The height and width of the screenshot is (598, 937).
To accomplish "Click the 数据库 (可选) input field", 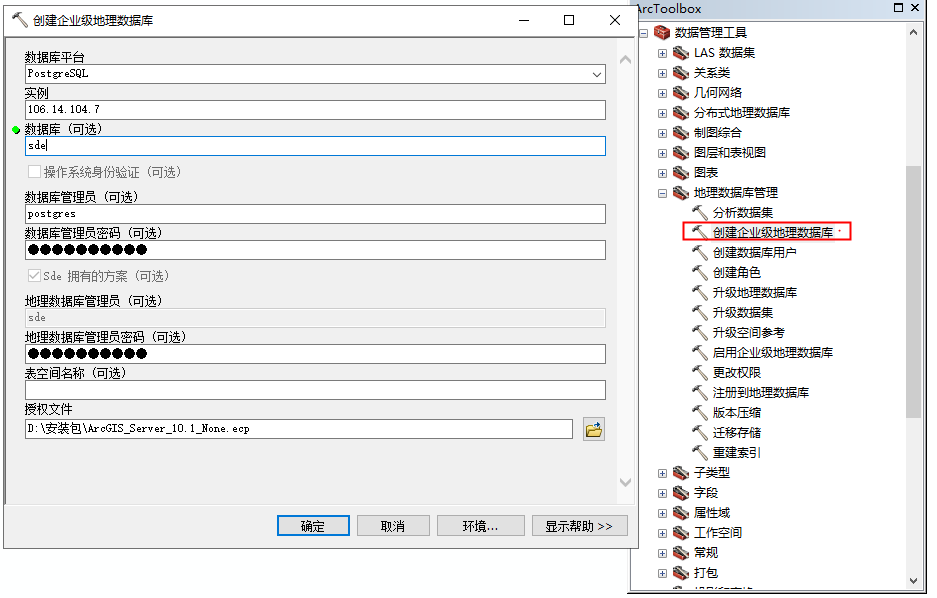I will 315,146.
